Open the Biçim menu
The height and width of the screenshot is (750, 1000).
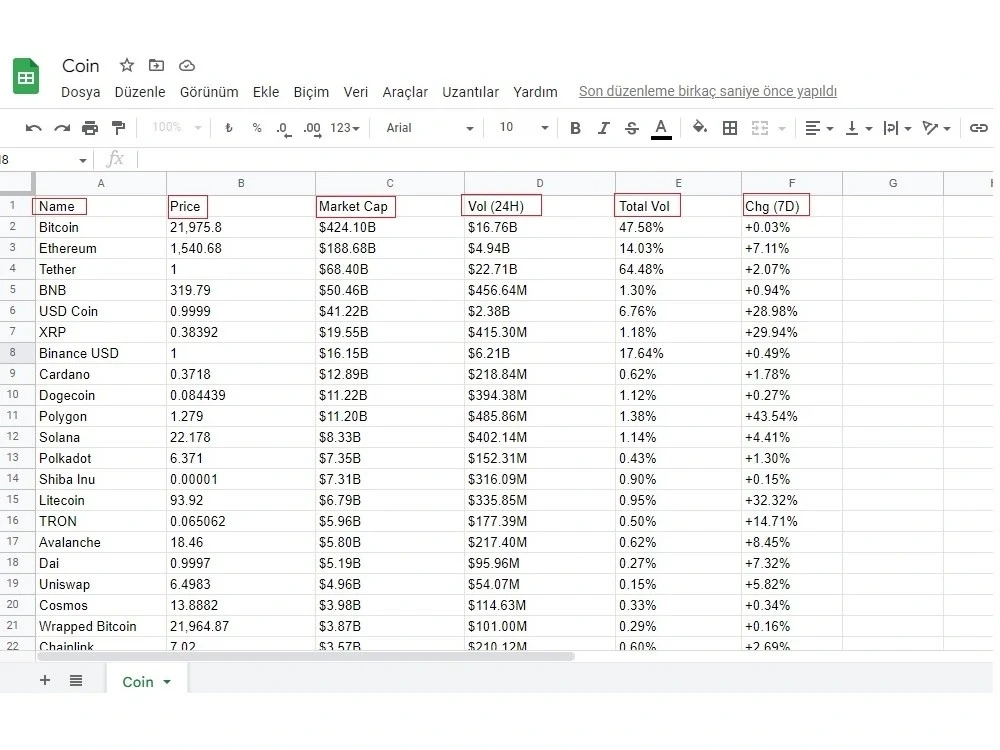click(x=311, y=92)
